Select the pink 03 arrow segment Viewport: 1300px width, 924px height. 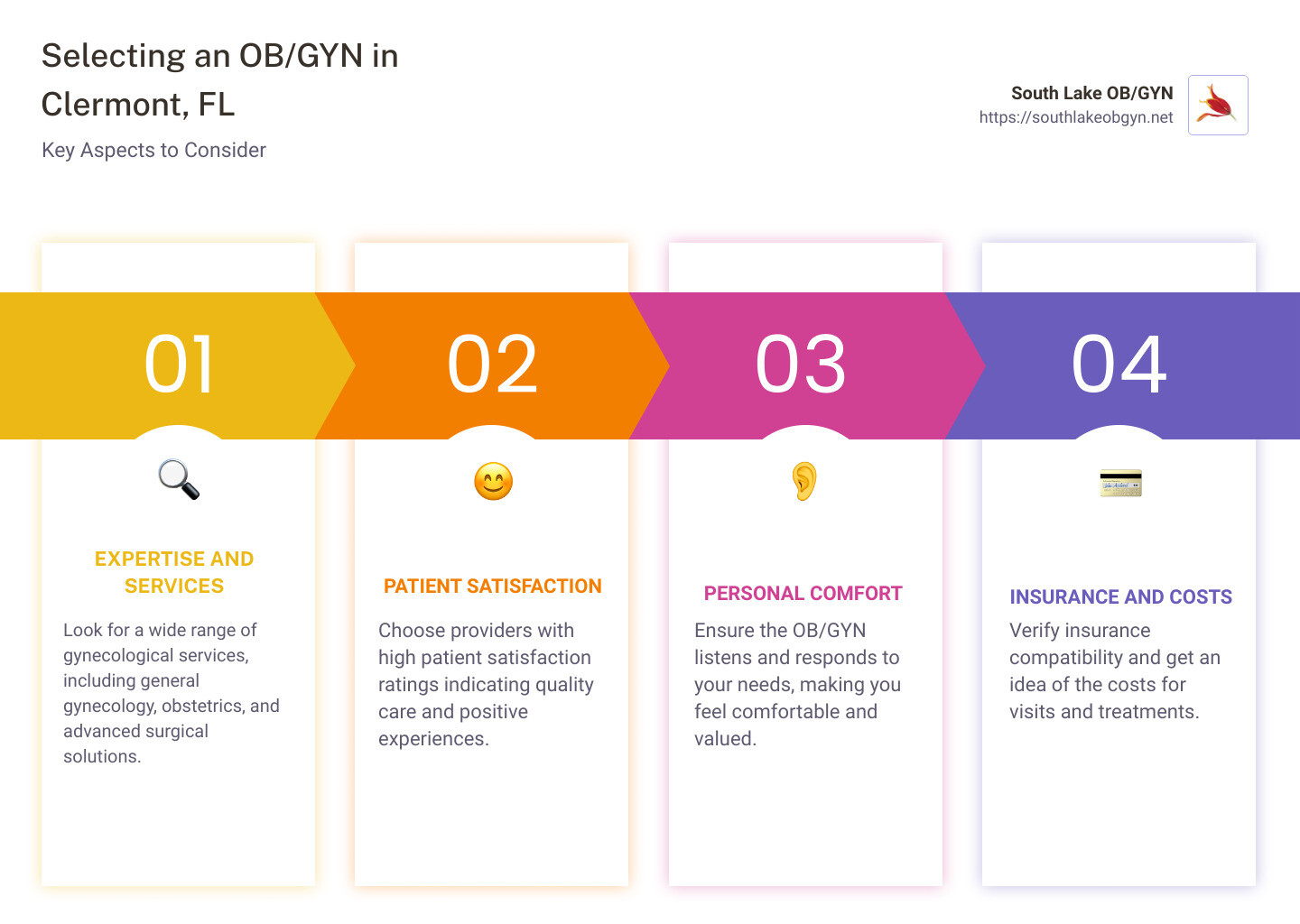click(801, 365)
